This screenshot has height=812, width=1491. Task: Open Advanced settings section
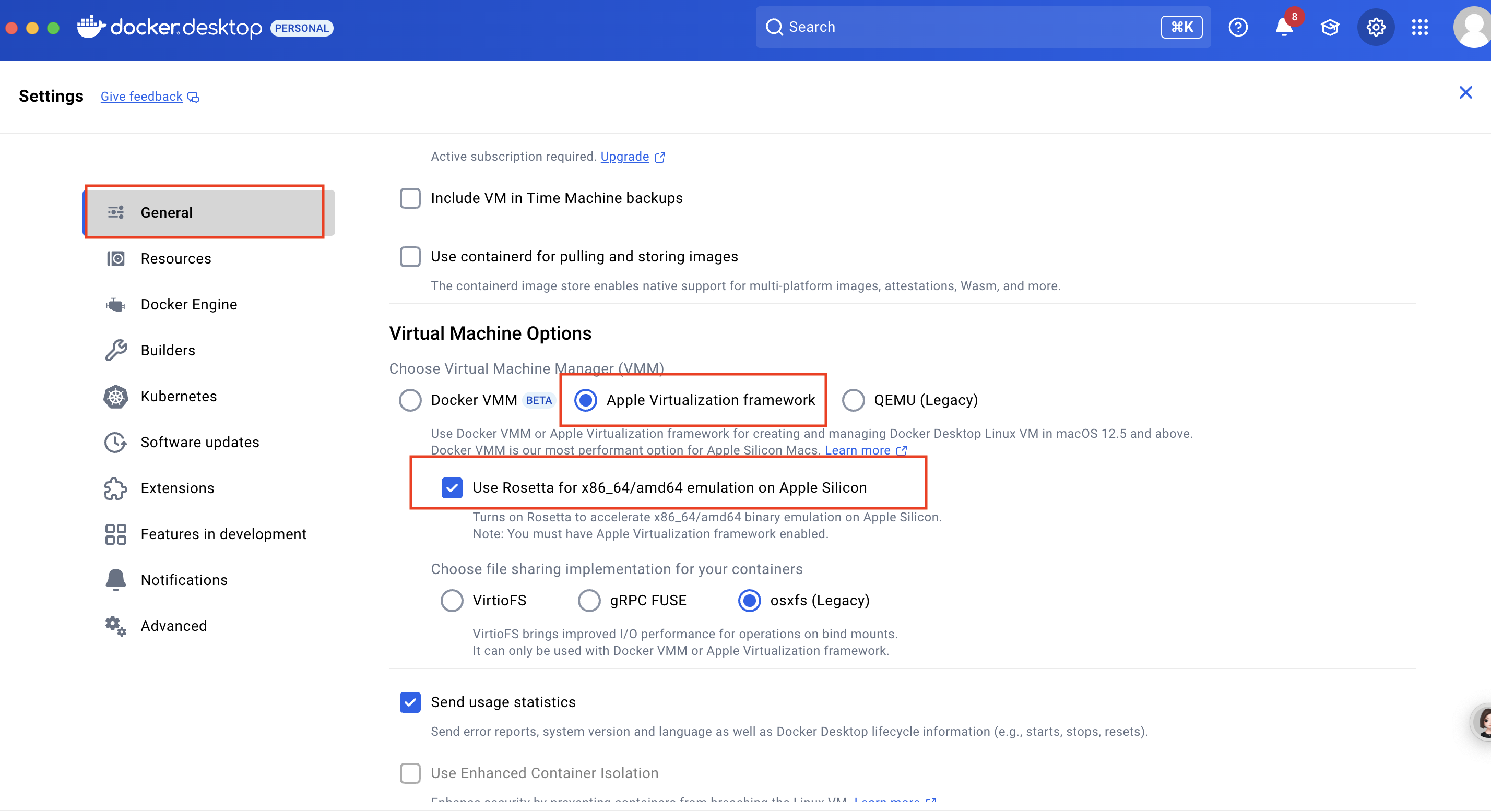209,626
